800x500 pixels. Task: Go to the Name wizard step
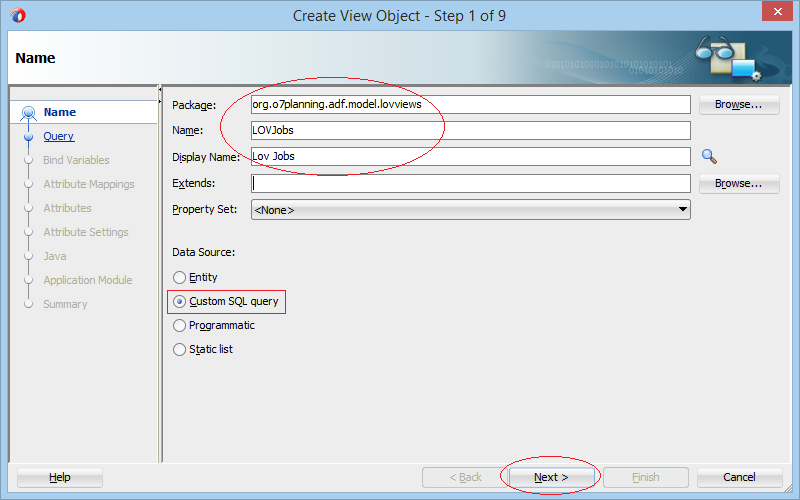[x=60, y=112]
